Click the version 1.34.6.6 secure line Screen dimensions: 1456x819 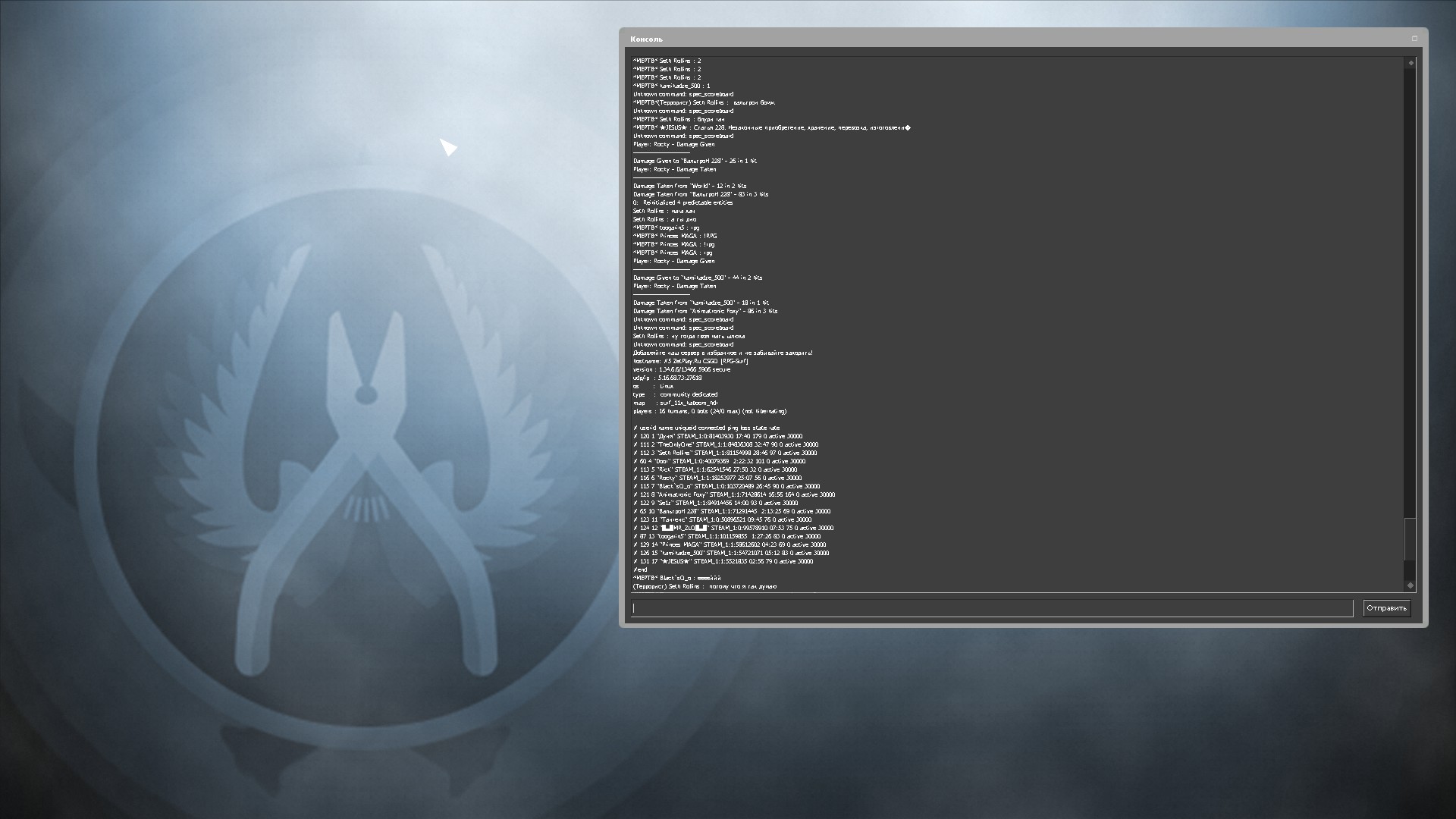pos(682,369)
